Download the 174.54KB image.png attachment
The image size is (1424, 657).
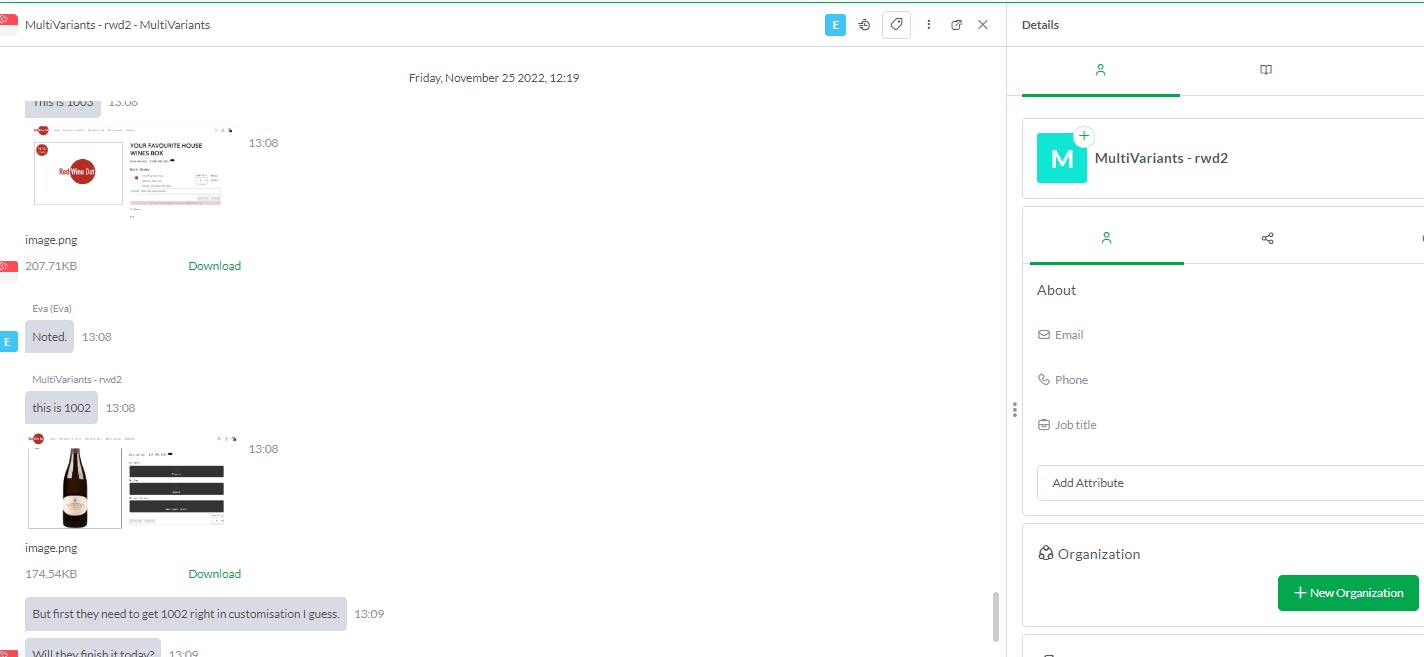[214, 573]
